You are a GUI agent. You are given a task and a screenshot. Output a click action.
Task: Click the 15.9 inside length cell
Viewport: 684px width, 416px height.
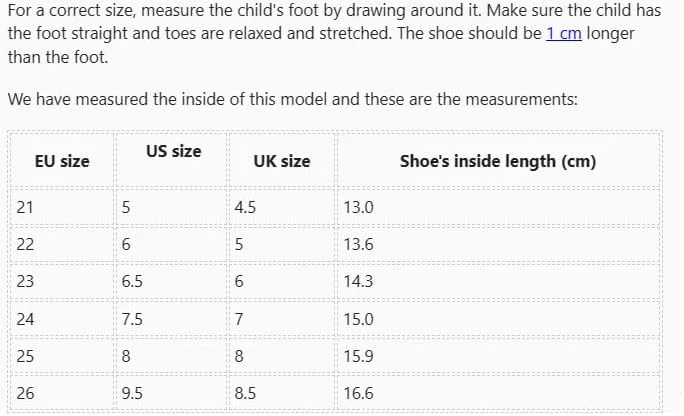tap(358, 356)
